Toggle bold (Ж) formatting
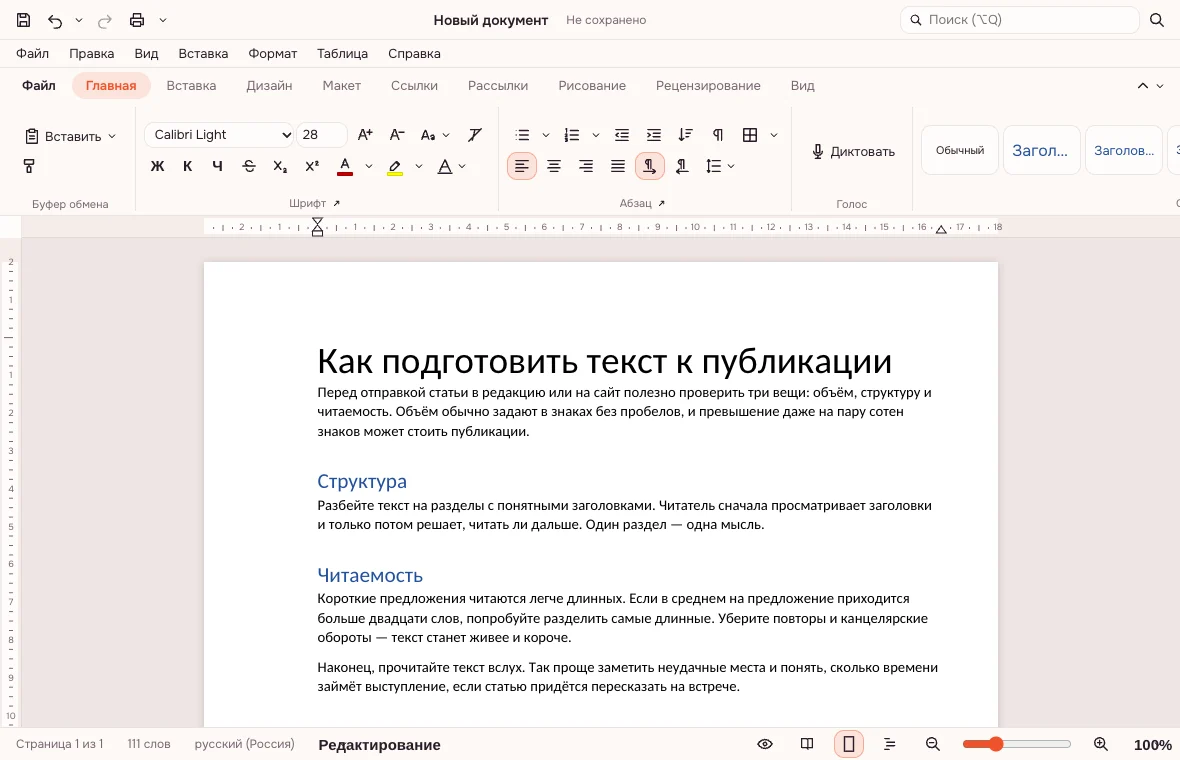Screen dimensions: 1180x760 click(157, 166)
